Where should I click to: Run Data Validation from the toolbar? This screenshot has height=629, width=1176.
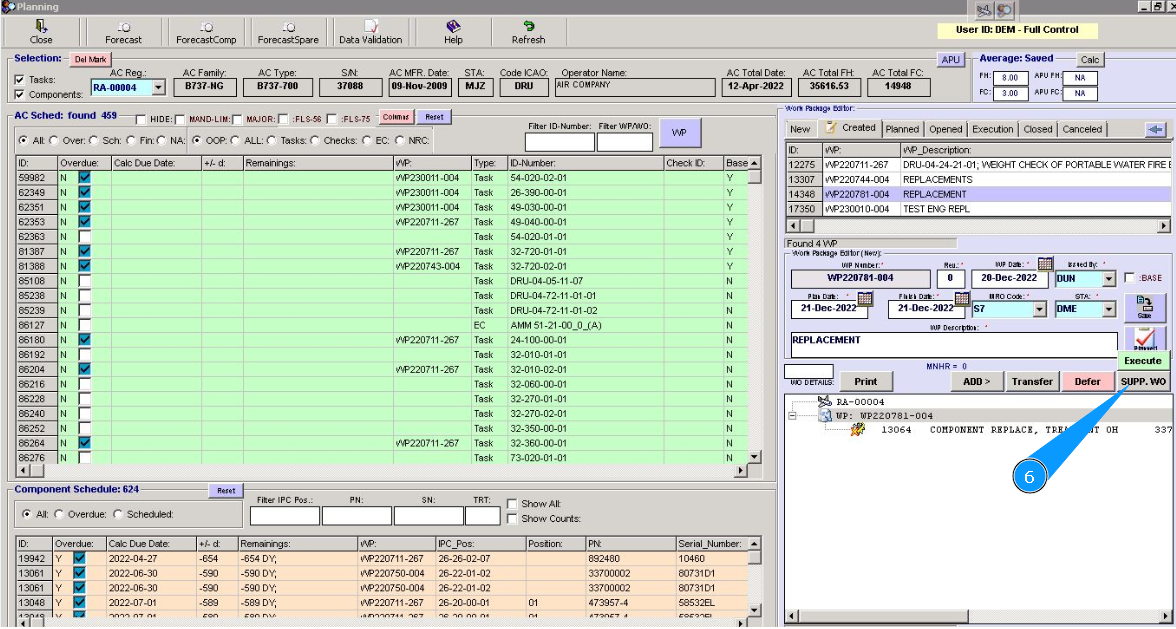370,32
